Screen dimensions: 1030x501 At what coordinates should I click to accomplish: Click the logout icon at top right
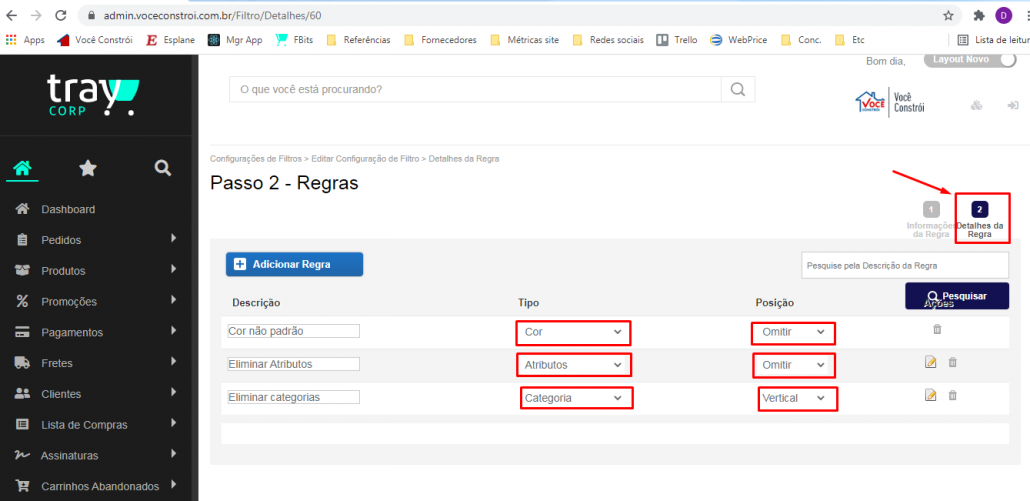tap(1012, 106)
